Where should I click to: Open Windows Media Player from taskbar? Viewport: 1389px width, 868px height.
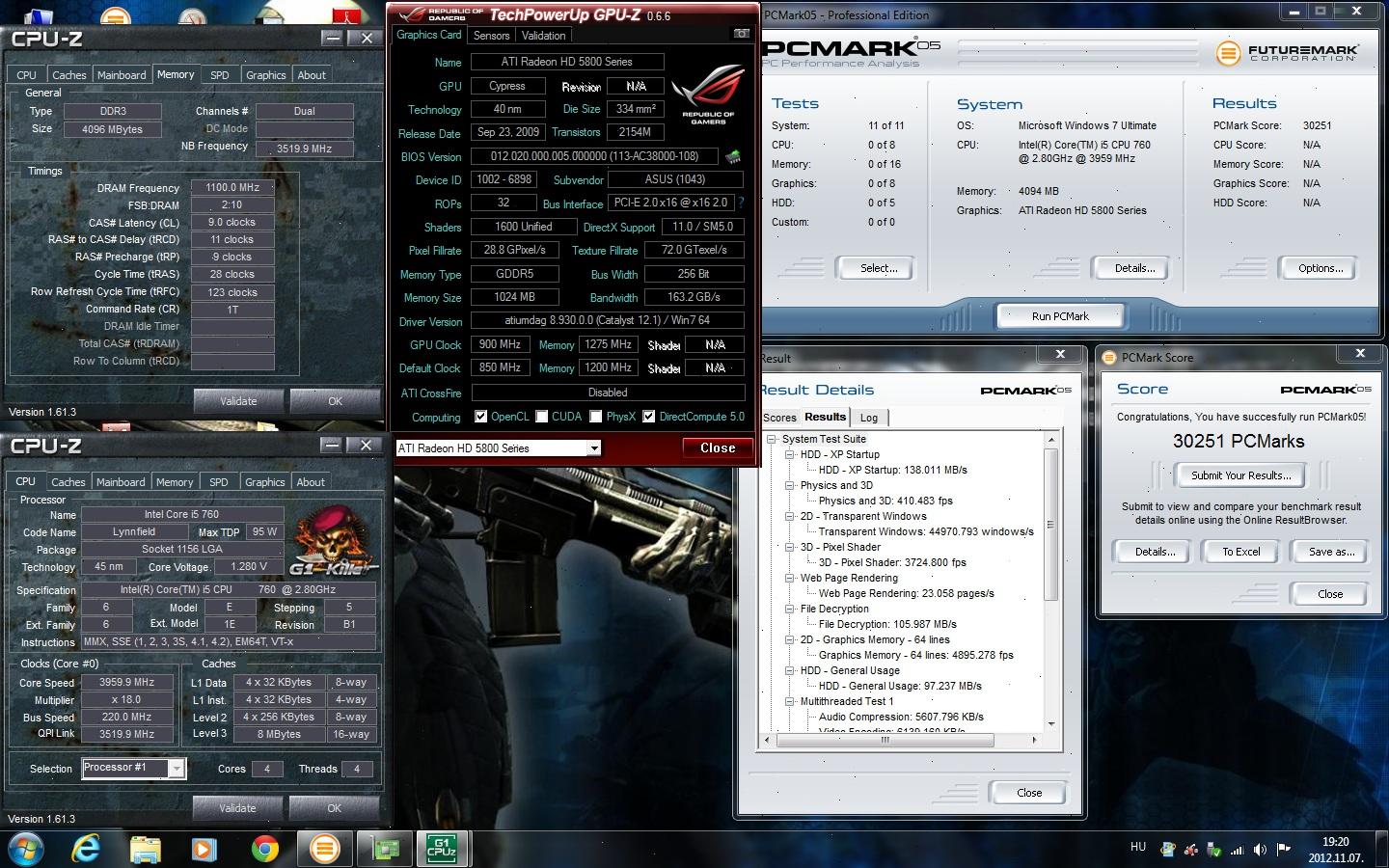click(x=204, y=849)
